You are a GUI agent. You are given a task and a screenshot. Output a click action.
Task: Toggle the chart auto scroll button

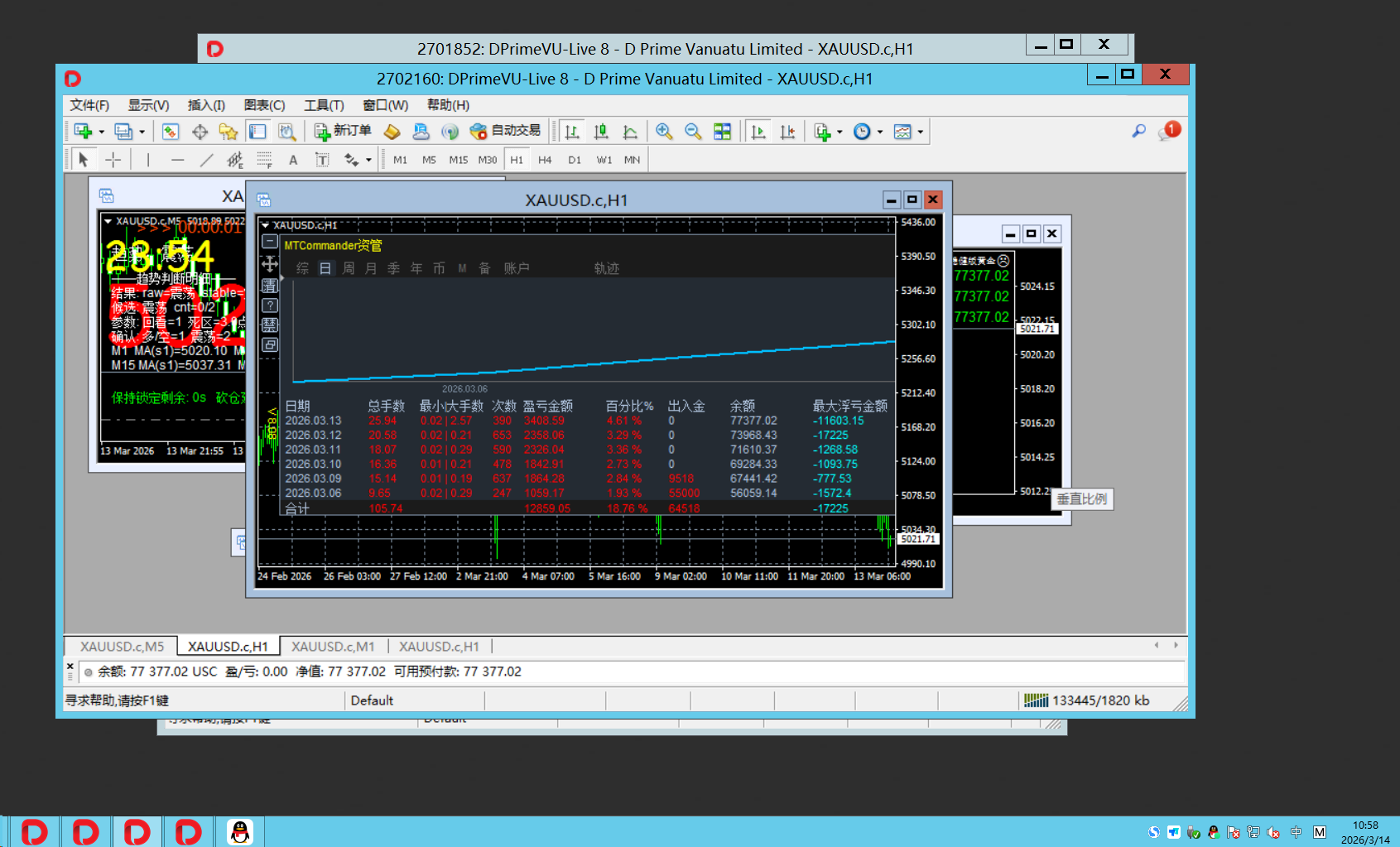tap(758, 132)
